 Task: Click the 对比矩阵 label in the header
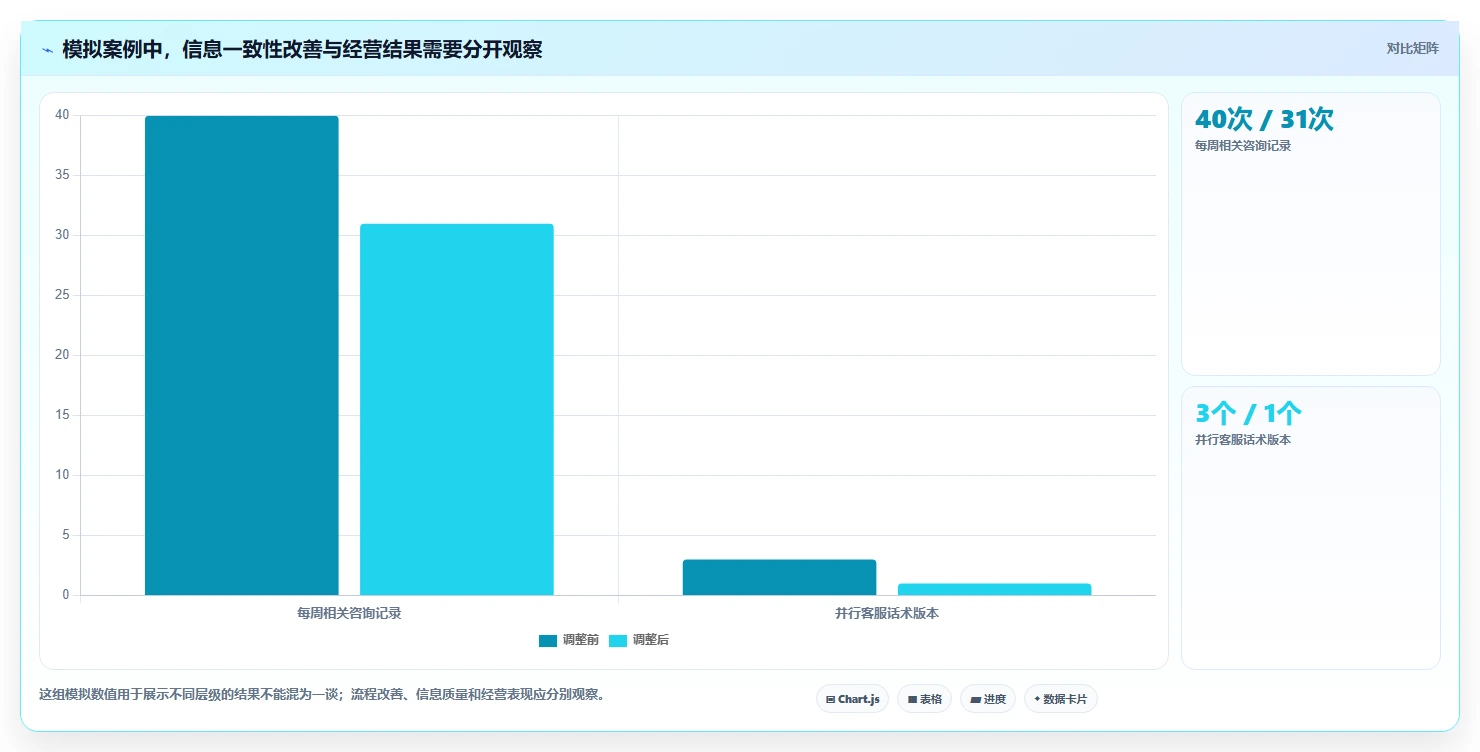(x=1412, y=48)
